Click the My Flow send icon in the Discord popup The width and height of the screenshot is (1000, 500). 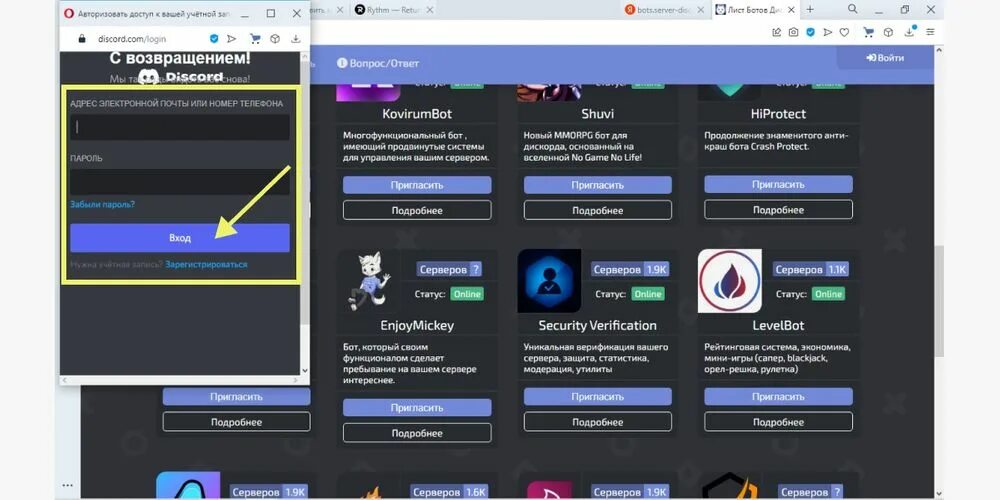point(232,39)
